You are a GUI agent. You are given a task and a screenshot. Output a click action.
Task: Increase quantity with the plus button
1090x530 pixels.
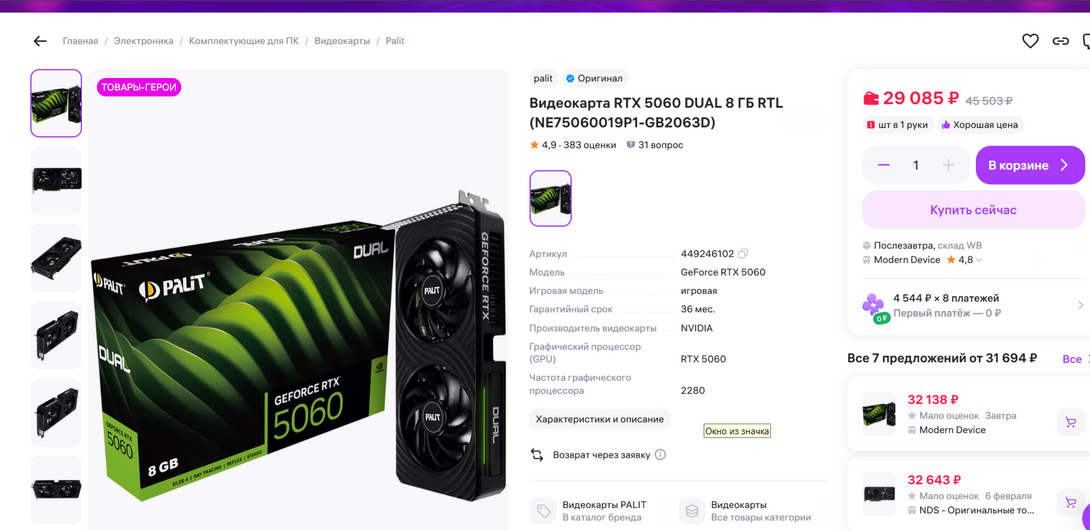pos(948,165)
